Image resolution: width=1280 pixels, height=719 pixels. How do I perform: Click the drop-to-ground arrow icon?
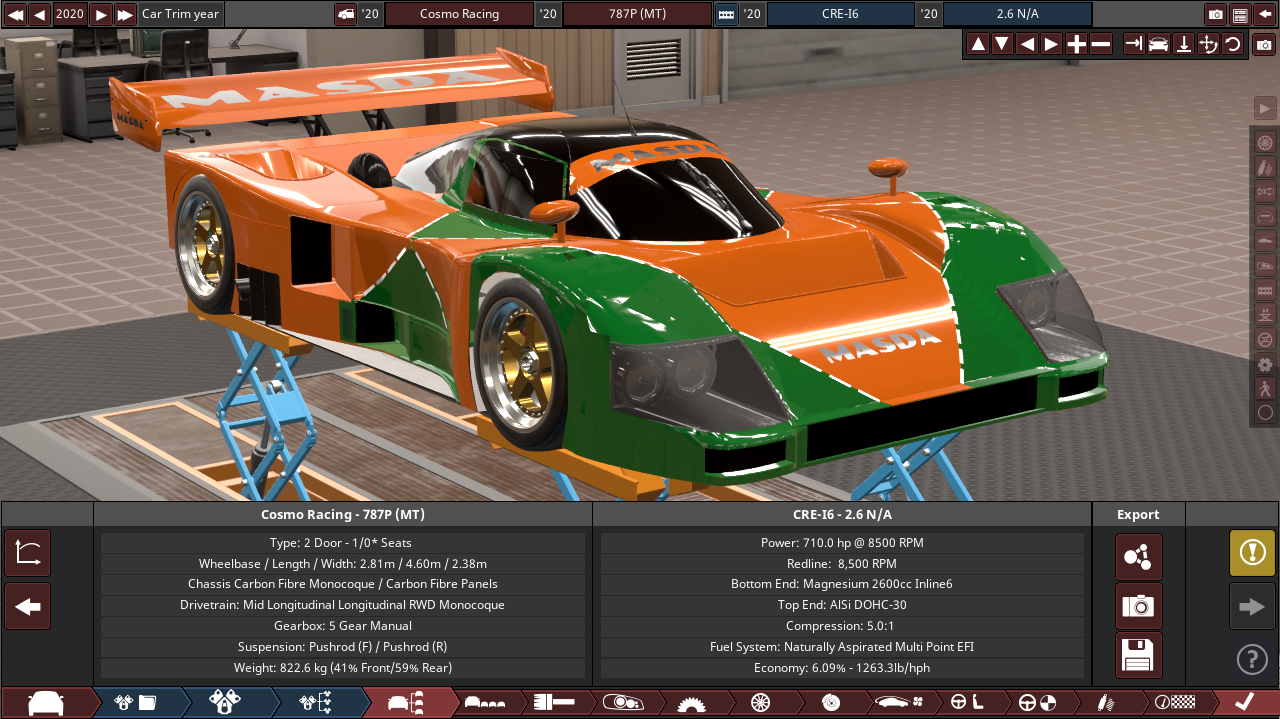[x=1184, y=44]
